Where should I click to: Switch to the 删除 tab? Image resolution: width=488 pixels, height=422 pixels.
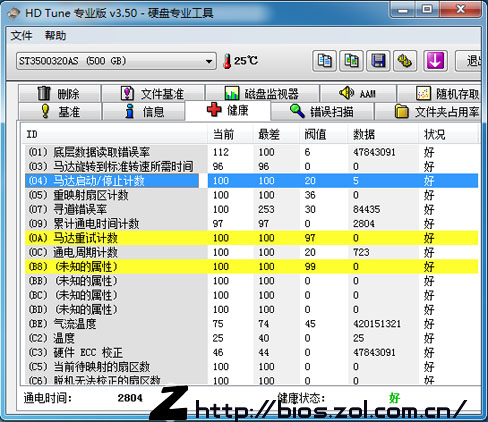coord(59,94)
